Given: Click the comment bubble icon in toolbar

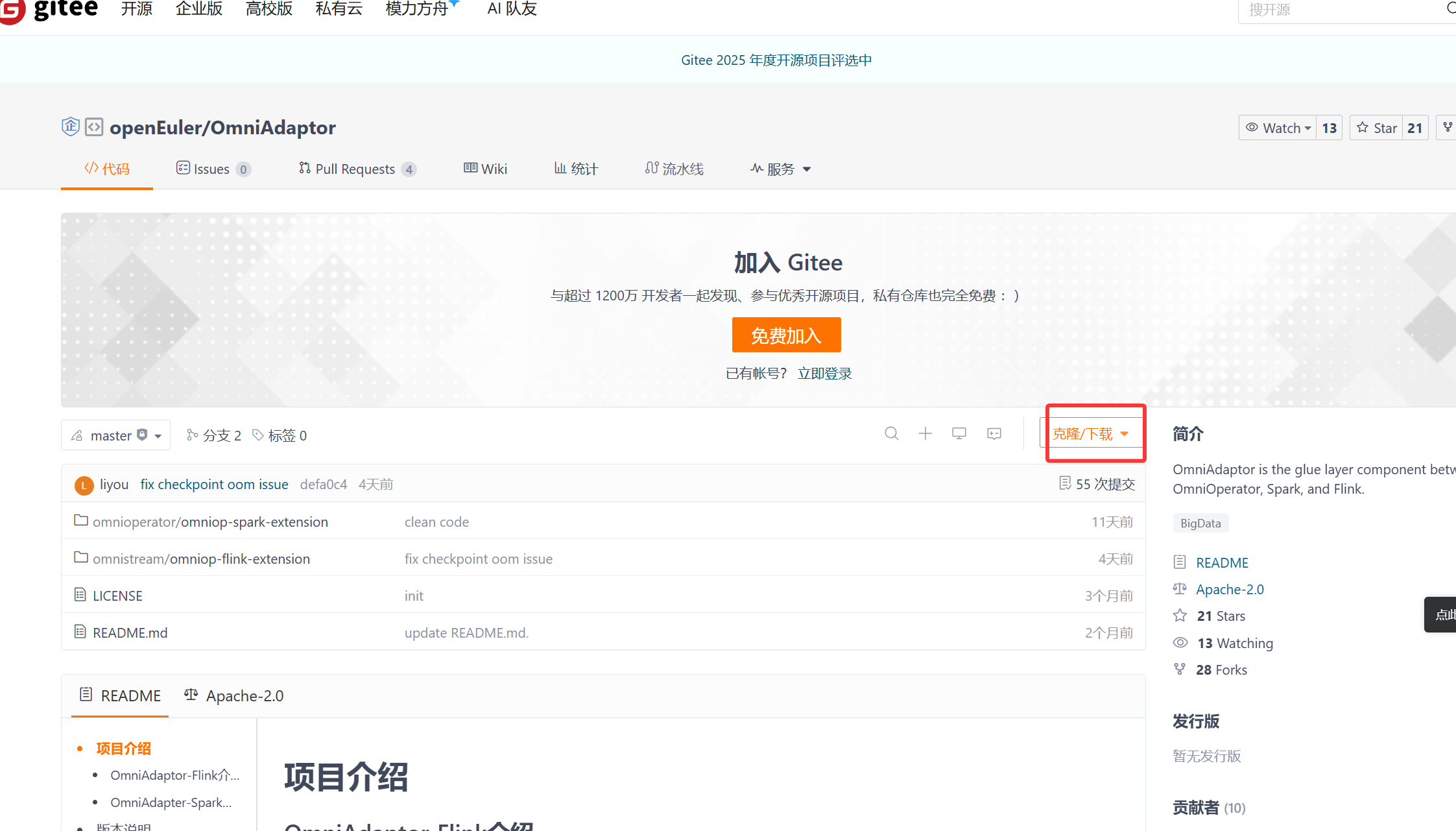Looking at the screenshot, I should tap(994, 433).
